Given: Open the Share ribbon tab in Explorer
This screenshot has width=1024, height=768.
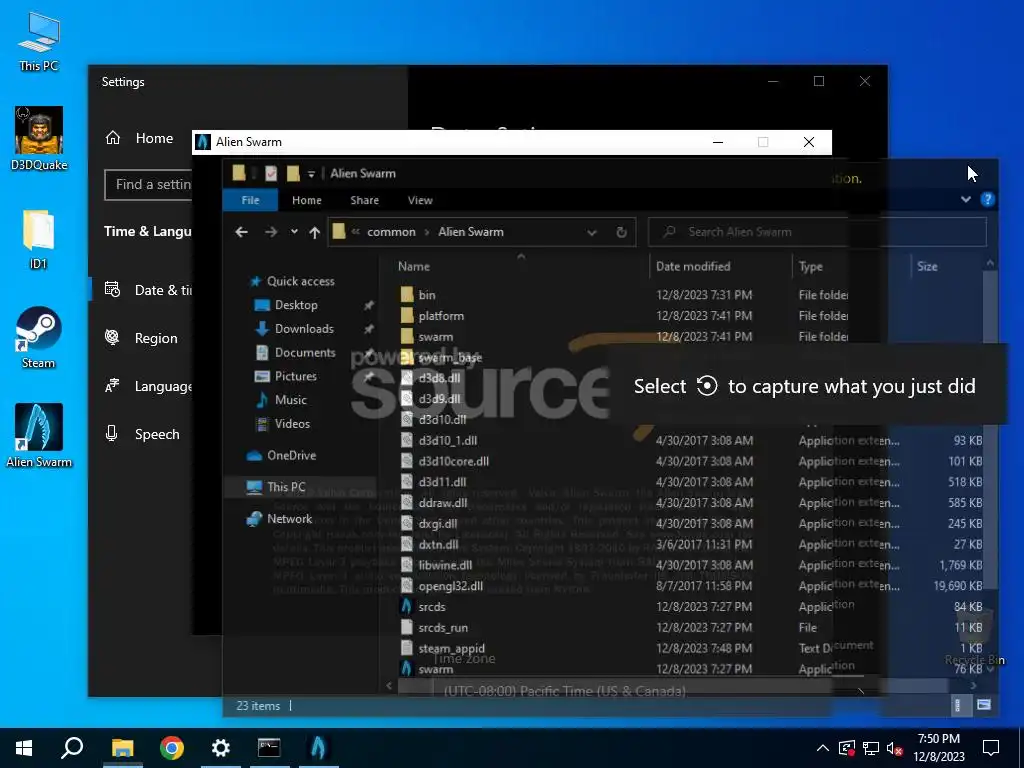Looking at the screenshot, I should [x=364, y=200].
